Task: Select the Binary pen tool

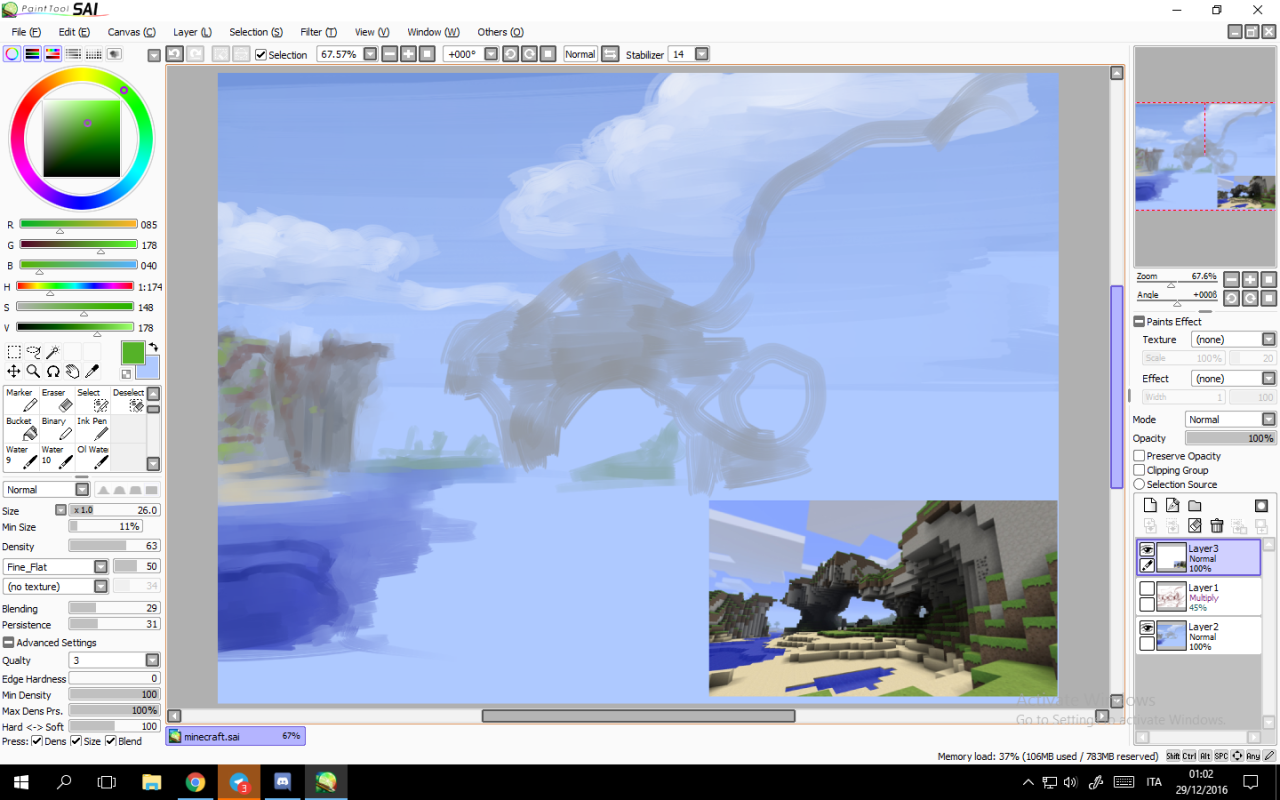Action: click(56, 429)
